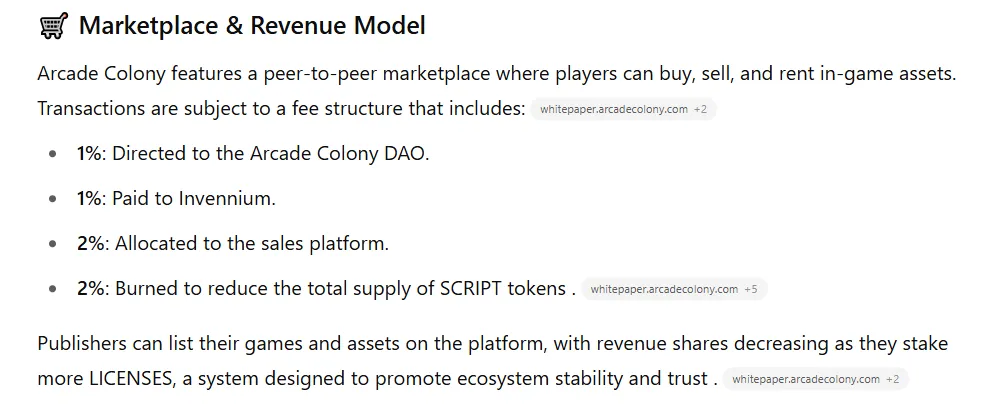Image resolution: width=988 pixels, height=407 pixels.
Task: Open the citation chip after "stability and trust"
Action: [815, 379]
